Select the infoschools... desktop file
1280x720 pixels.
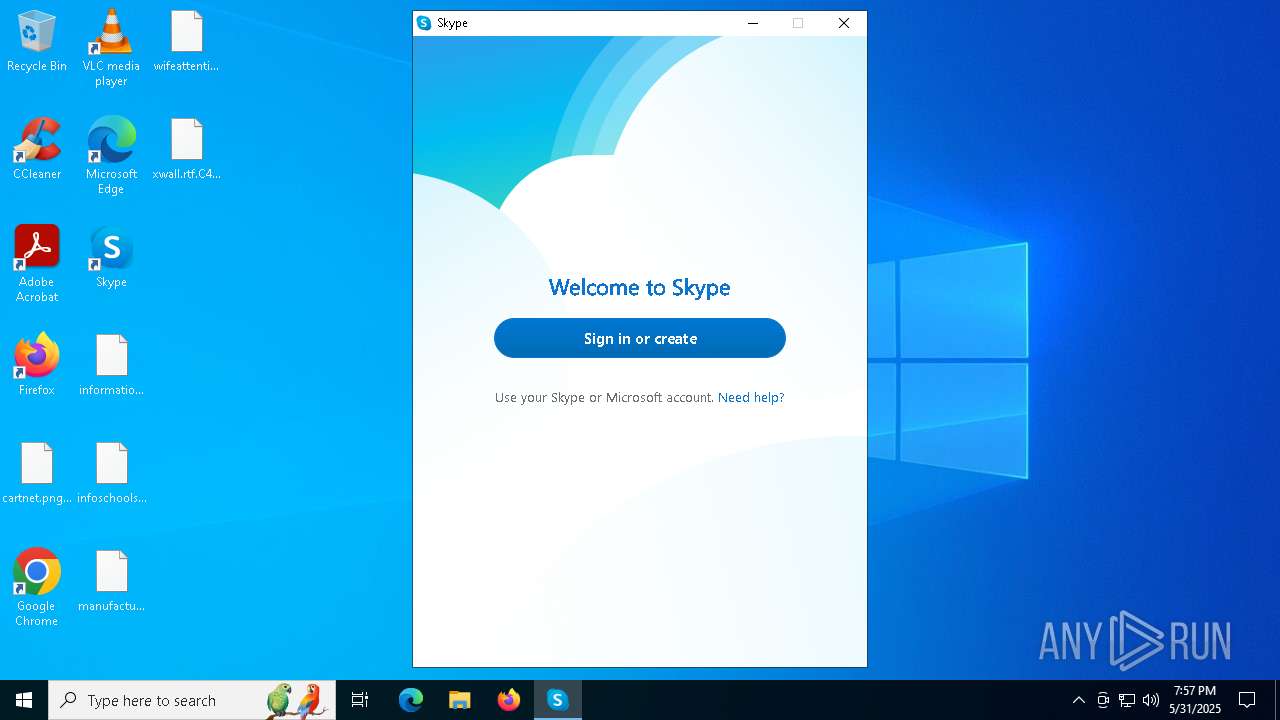pos(111,474)
